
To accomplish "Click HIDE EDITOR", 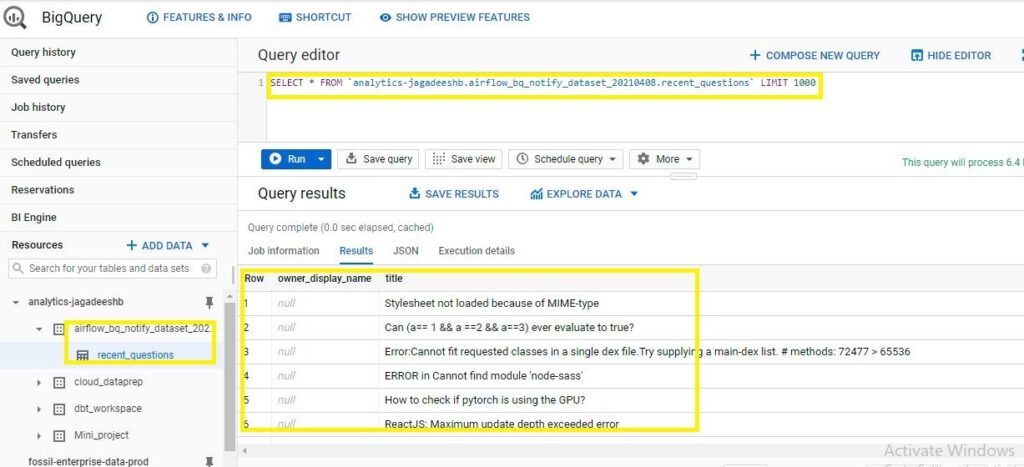I will [951, 56].
